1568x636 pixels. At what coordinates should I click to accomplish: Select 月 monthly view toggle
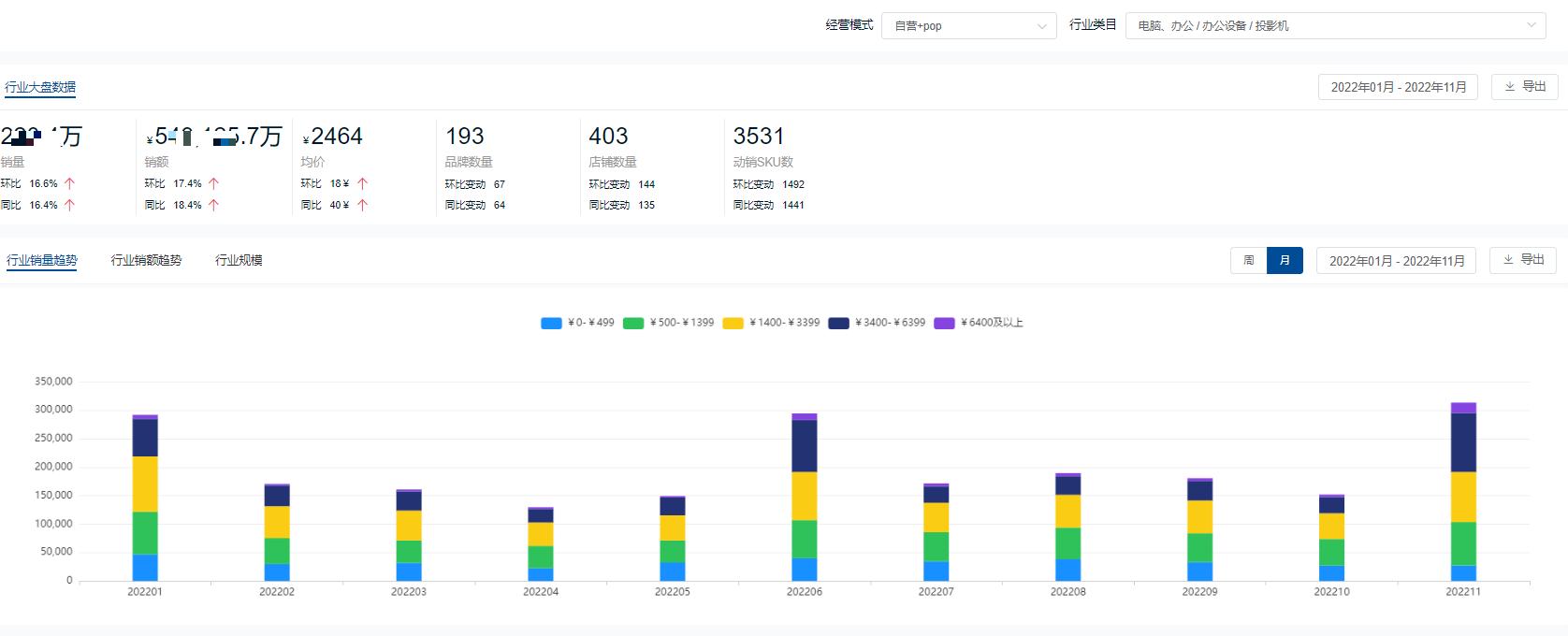click(x=1285, y=260)
